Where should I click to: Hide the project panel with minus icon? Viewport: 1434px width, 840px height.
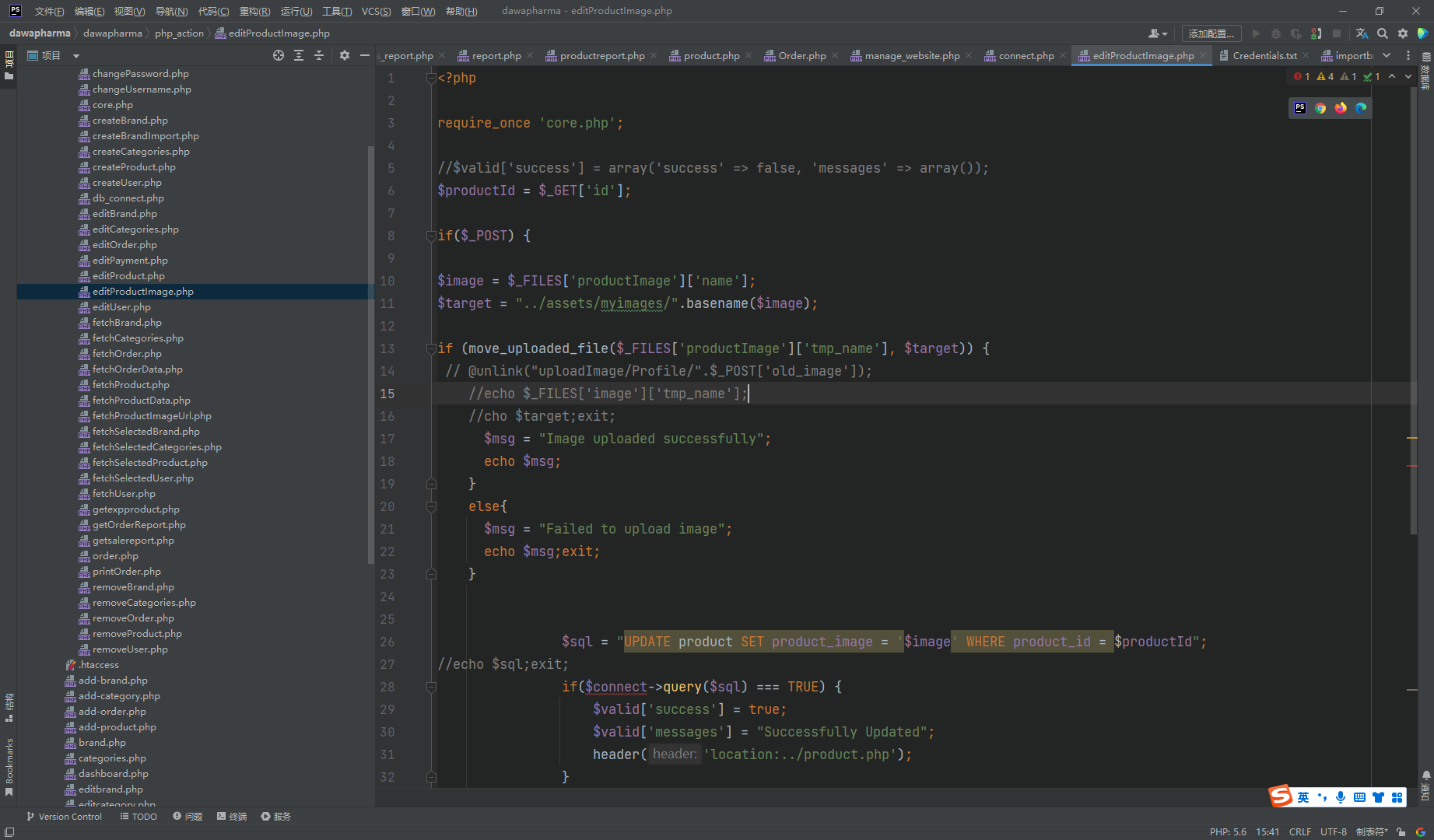[x=365, y=55]
